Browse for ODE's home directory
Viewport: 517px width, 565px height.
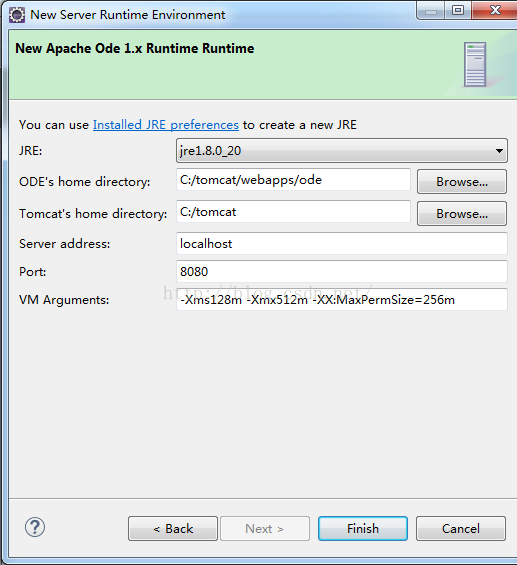(462, 182)
